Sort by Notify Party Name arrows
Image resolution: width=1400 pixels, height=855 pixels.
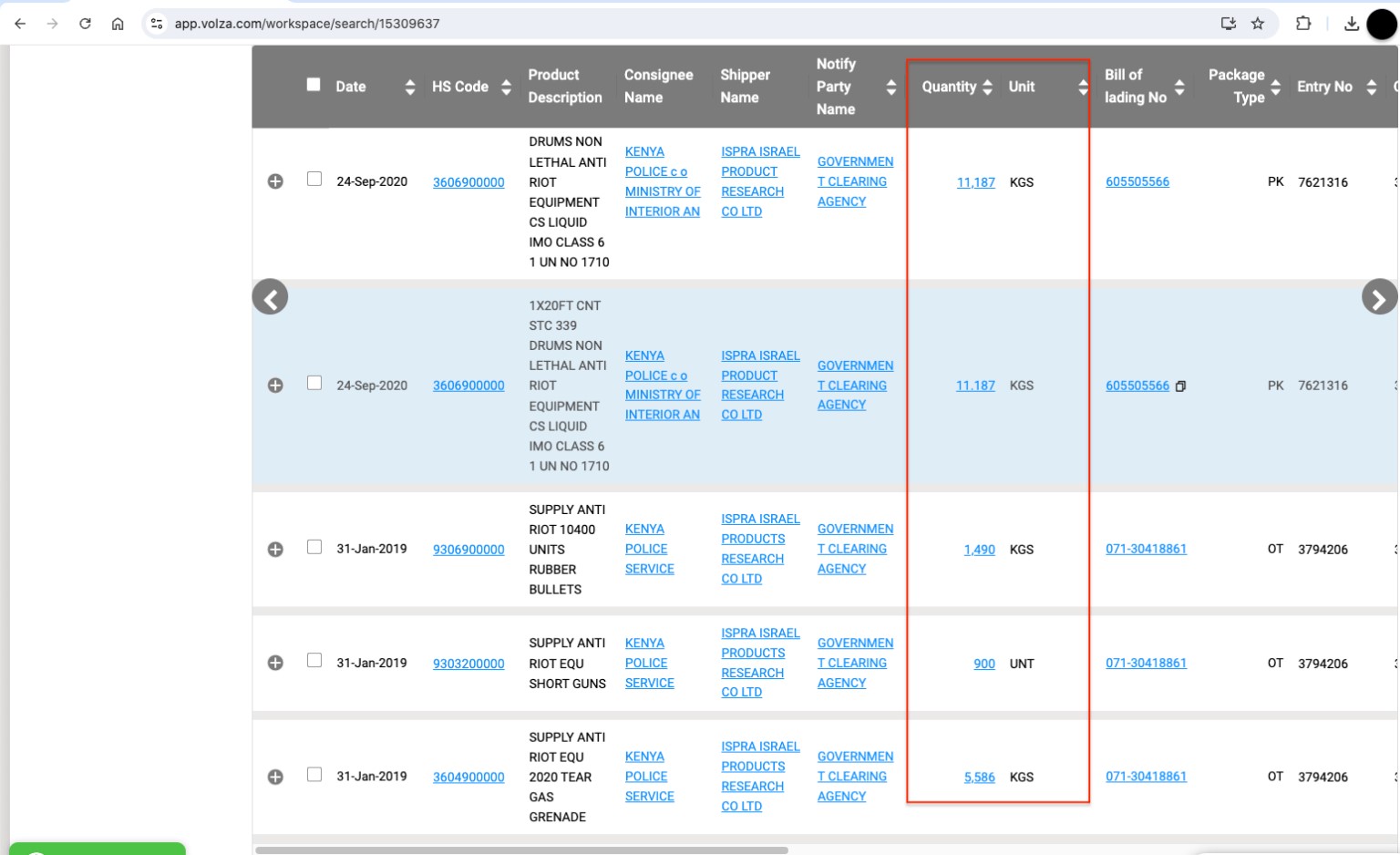pyautogui.click(x=891, y=87)
